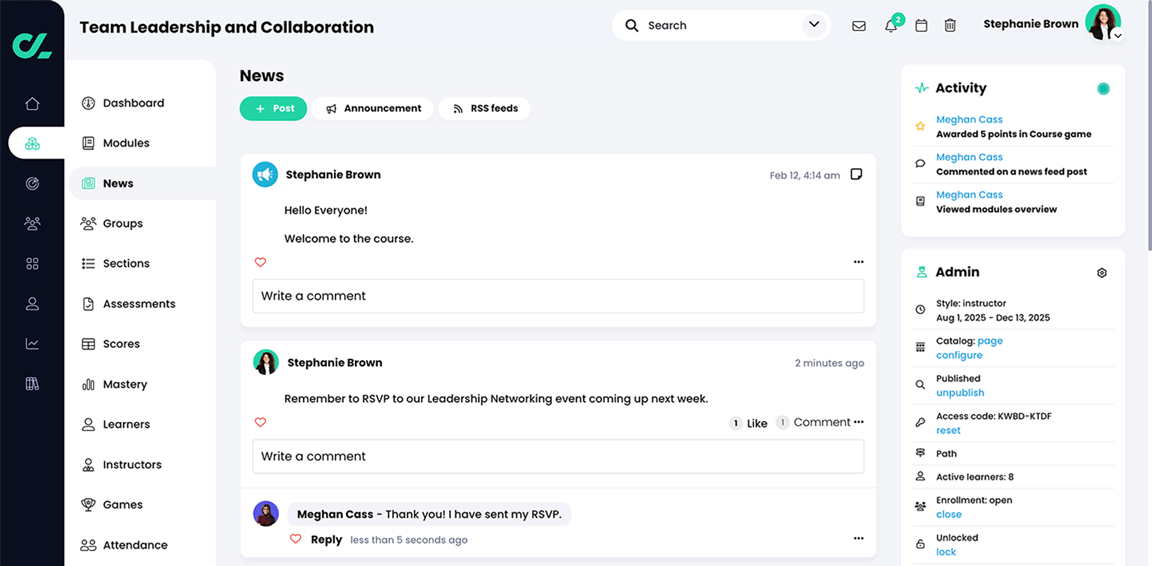Select the highlighted courses cubes icon
Image resolution: width=1152 pixels, height=566 pixels.
tap(32, 143)
